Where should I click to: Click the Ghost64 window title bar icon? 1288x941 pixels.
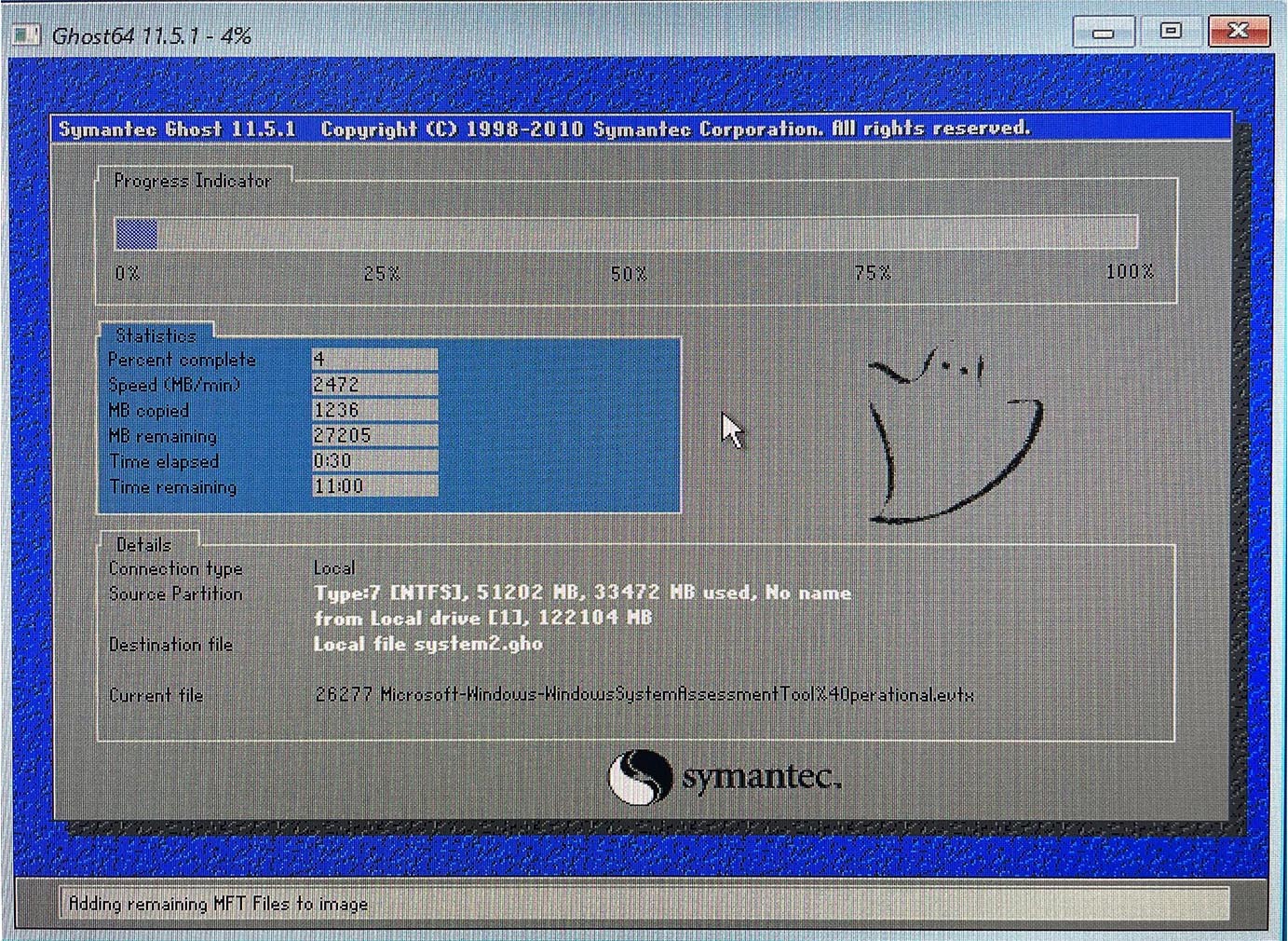point(26,35)
